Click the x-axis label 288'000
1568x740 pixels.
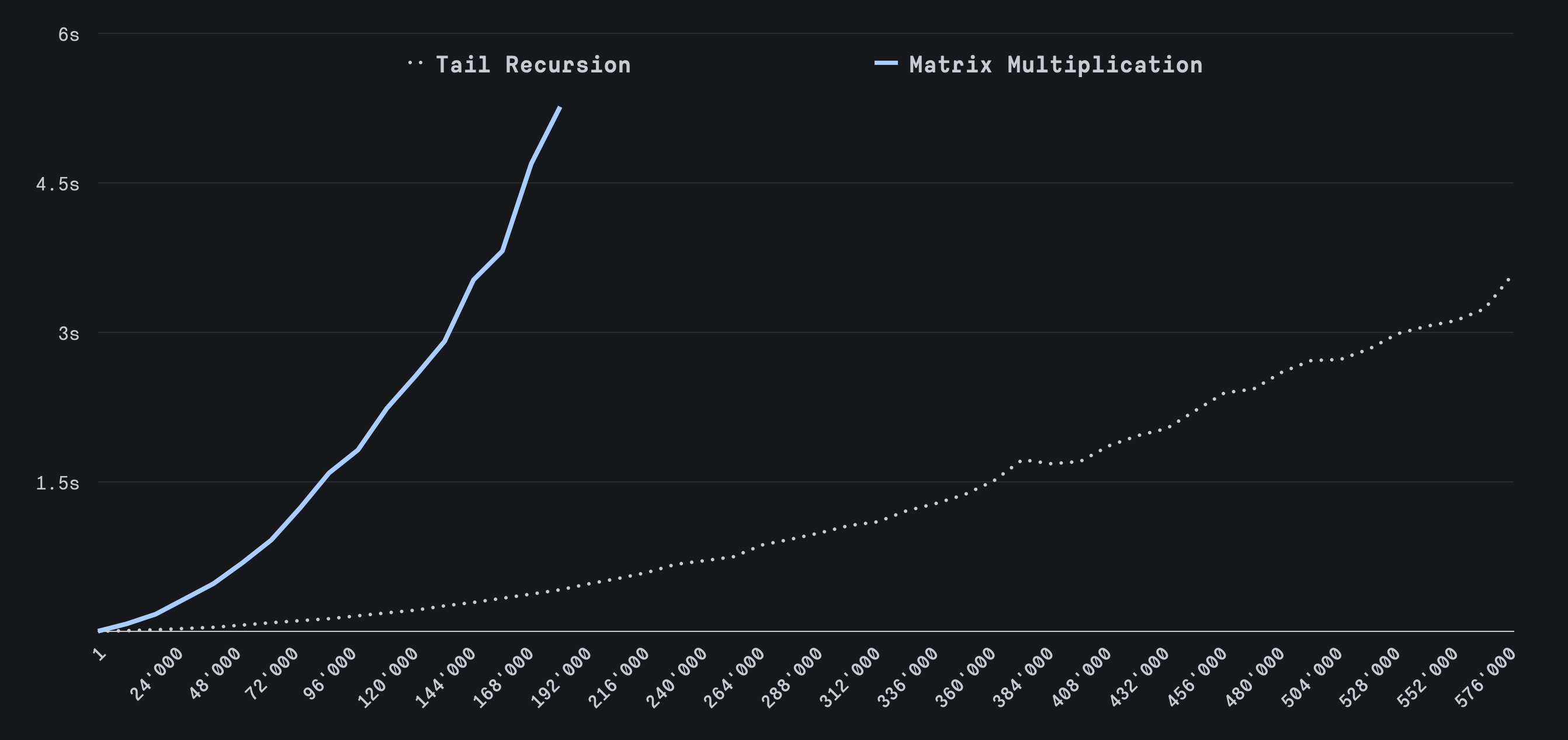[x=793, y=679]
